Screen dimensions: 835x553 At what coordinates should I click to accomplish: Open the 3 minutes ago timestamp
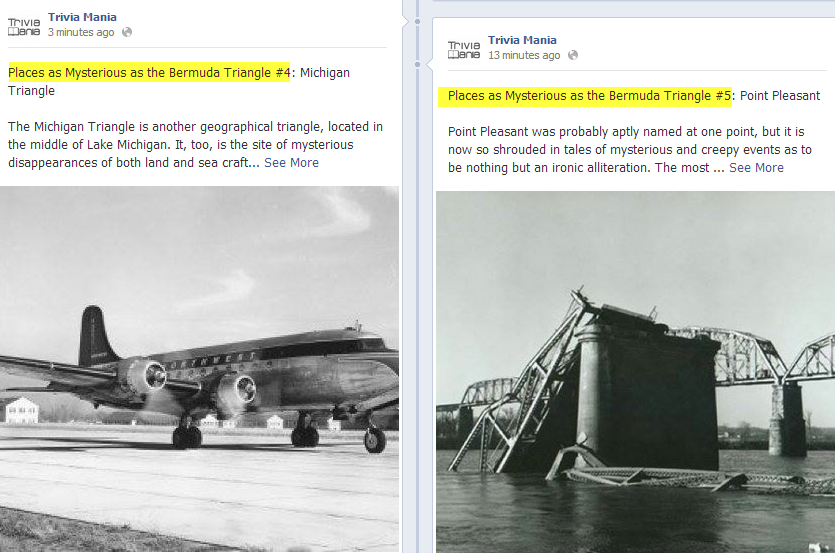(81, 32)
